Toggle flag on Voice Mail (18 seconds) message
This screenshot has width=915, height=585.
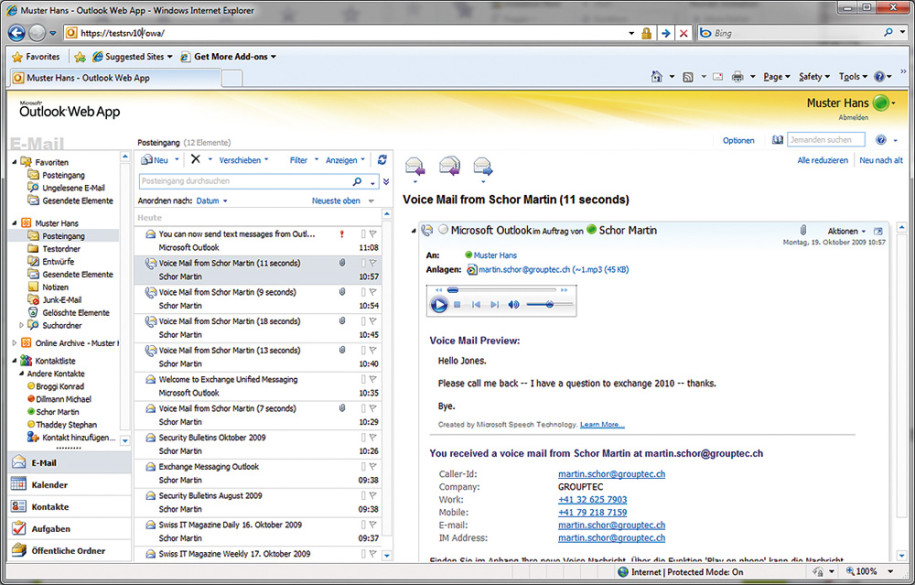coord(373,321)
